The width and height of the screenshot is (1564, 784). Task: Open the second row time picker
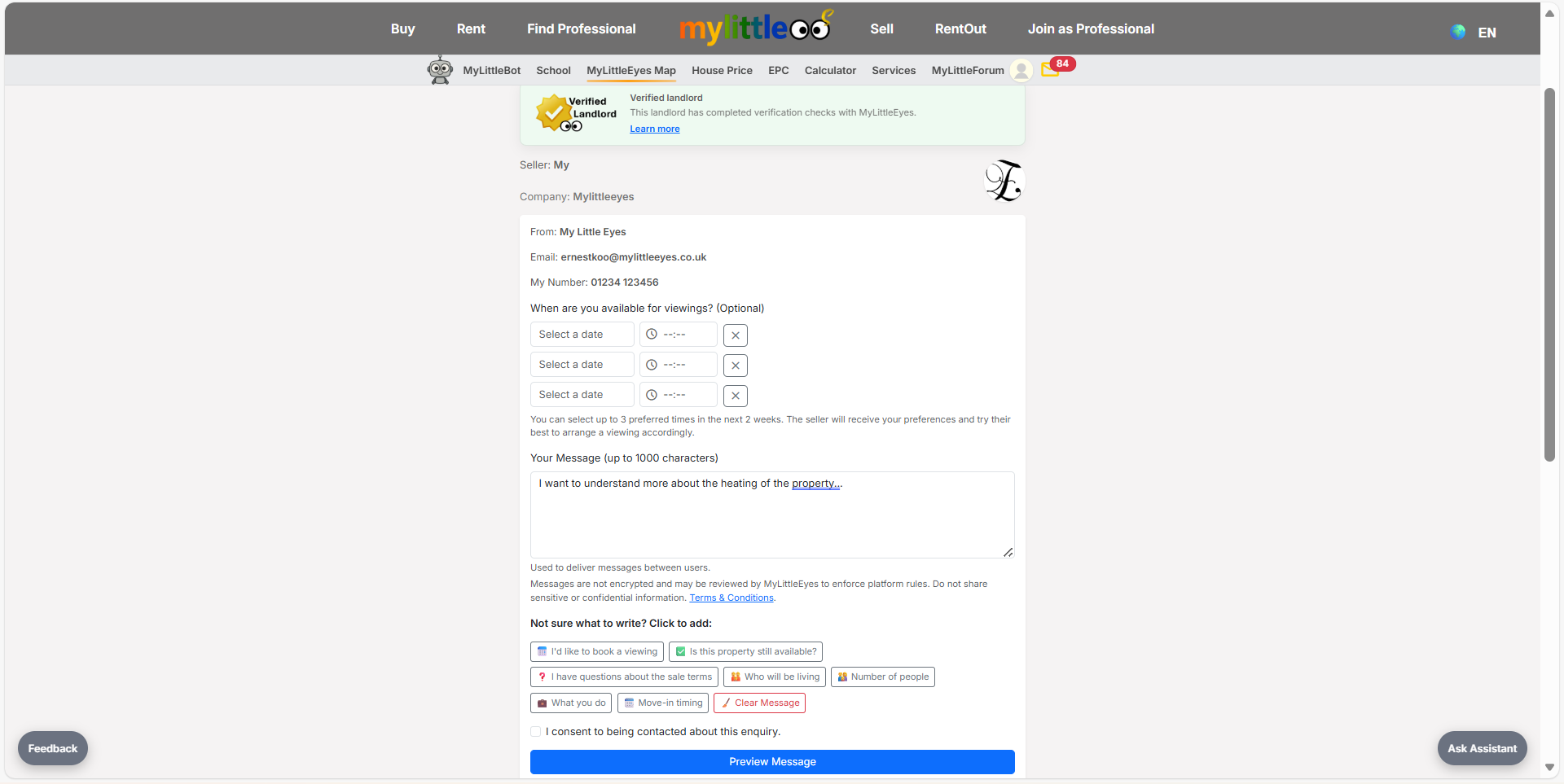pos(678,365)
